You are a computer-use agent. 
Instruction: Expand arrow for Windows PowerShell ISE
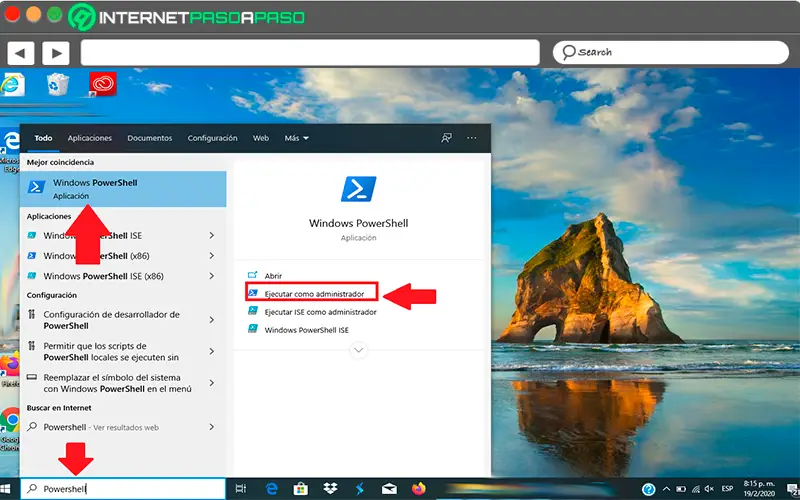211,236
